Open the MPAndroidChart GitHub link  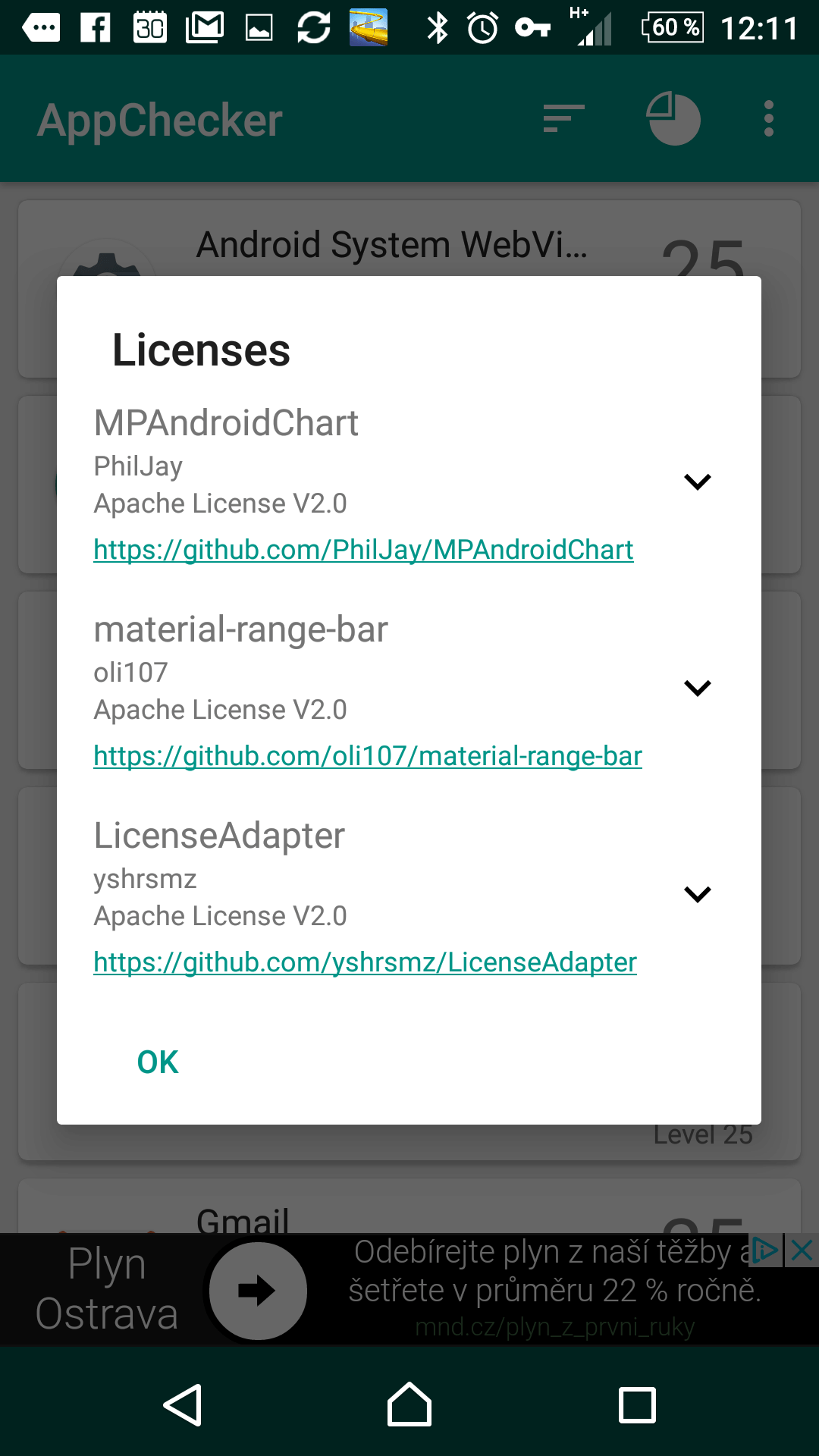[363, 550]
